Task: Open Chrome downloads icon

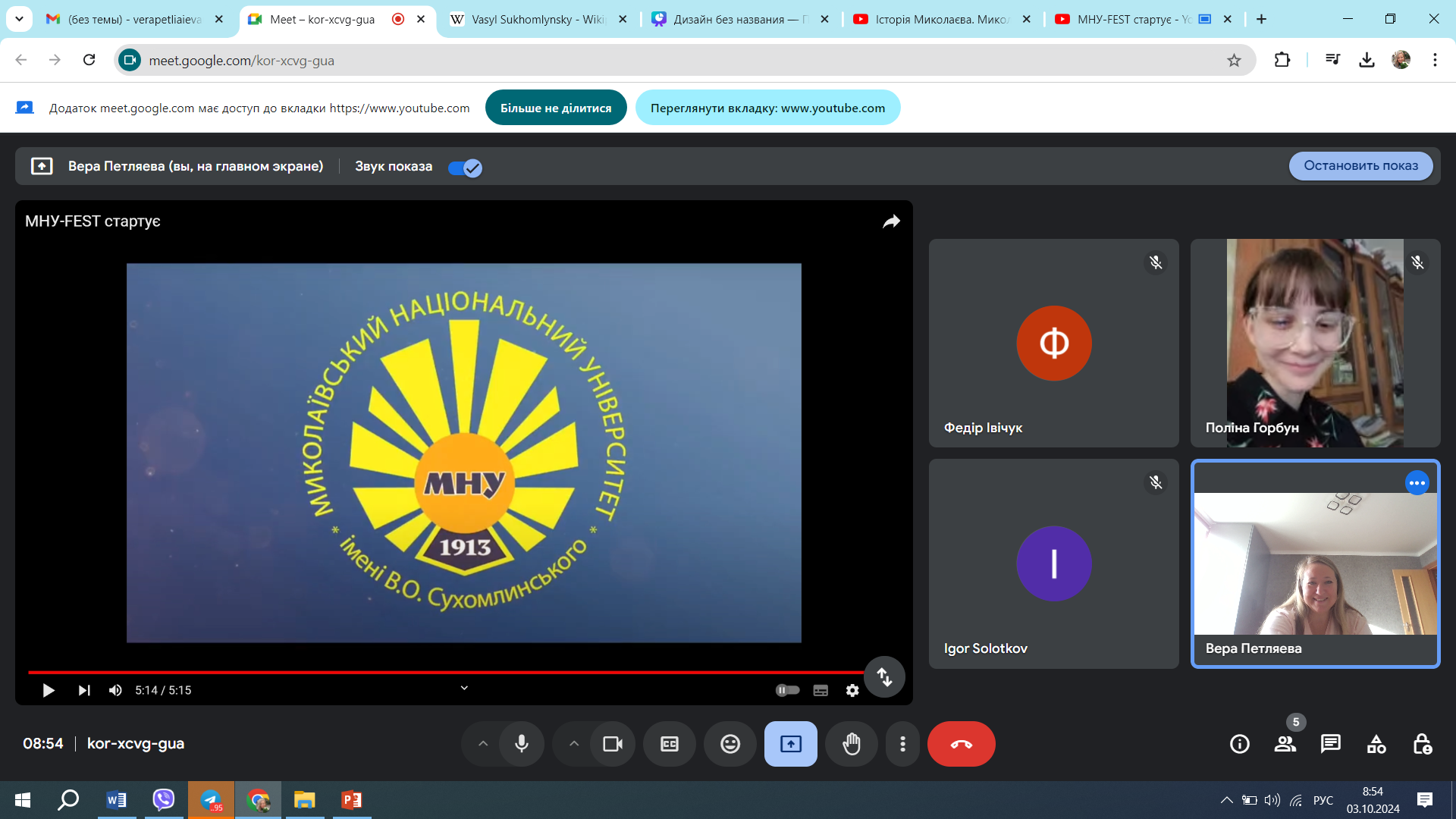Action: tap(1367, 60)
